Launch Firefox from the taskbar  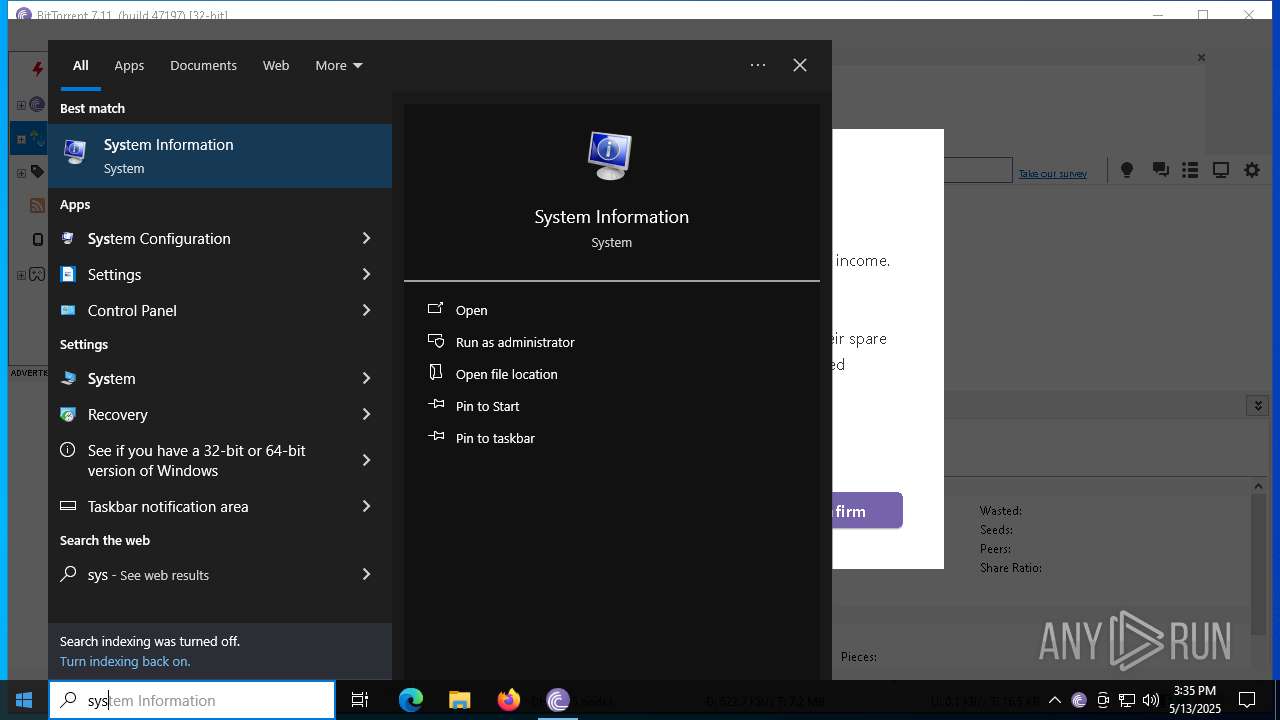(508, 700)
